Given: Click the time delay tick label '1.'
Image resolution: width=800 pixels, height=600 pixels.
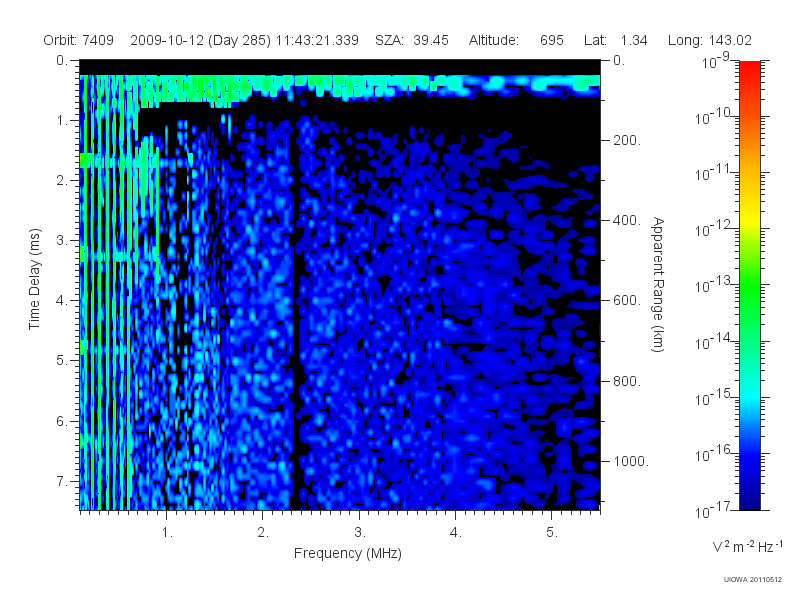Looking at the screenshot, I should click(62, 121).
